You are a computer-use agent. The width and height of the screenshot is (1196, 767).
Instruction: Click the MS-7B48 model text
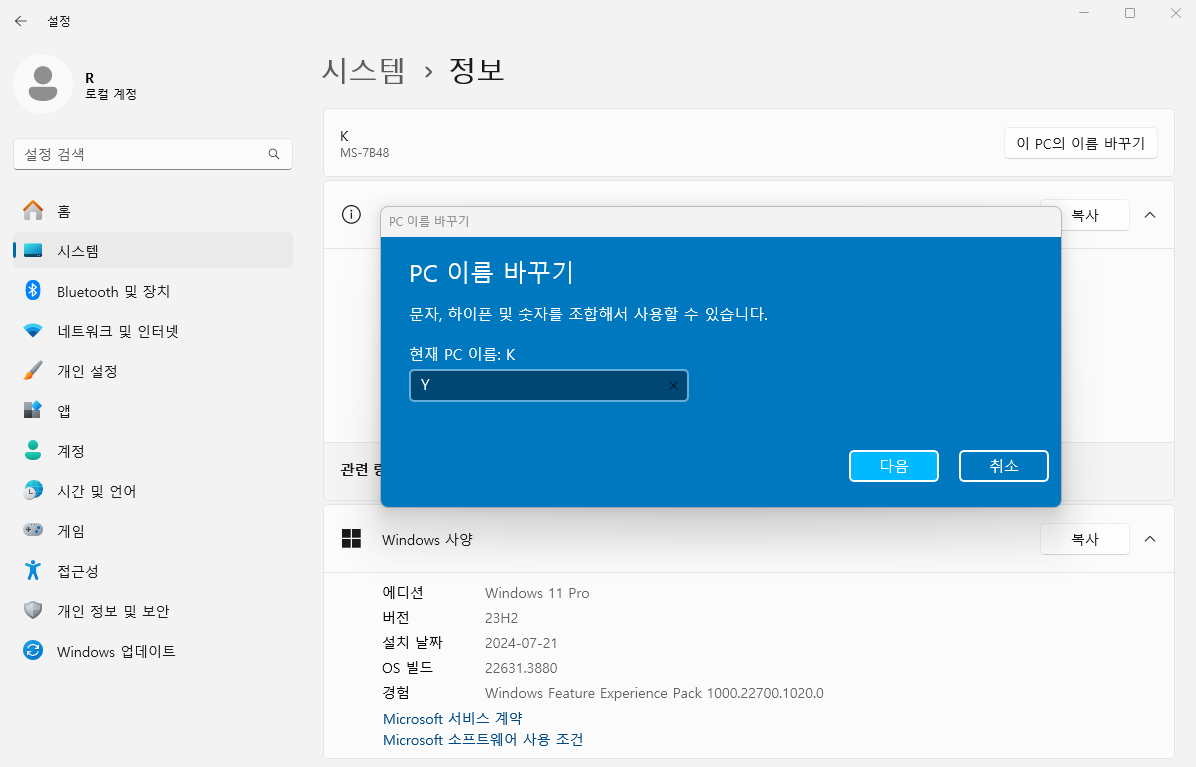point(365,152)
